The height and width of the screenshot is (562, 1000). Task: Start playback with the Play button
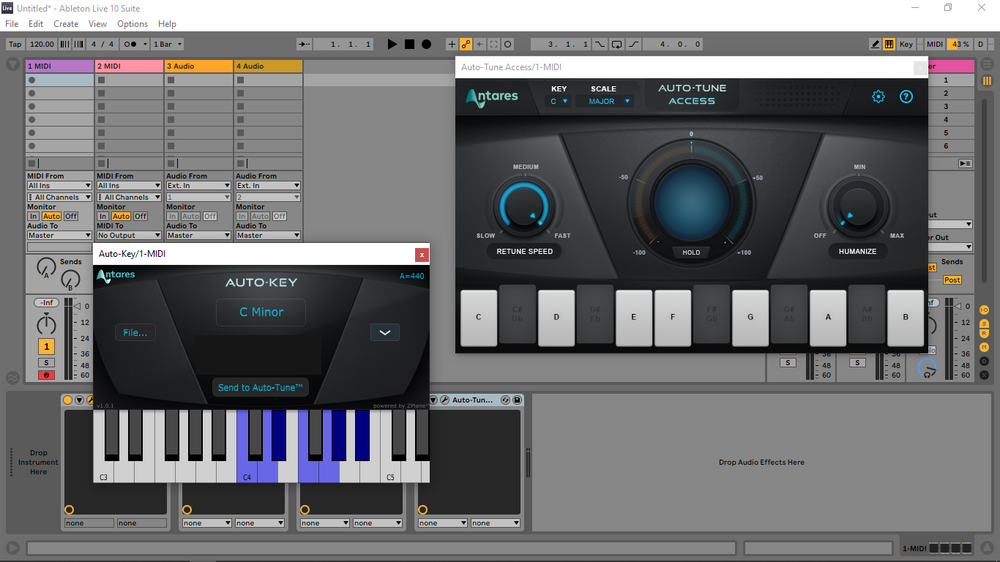tap(392, 44)
